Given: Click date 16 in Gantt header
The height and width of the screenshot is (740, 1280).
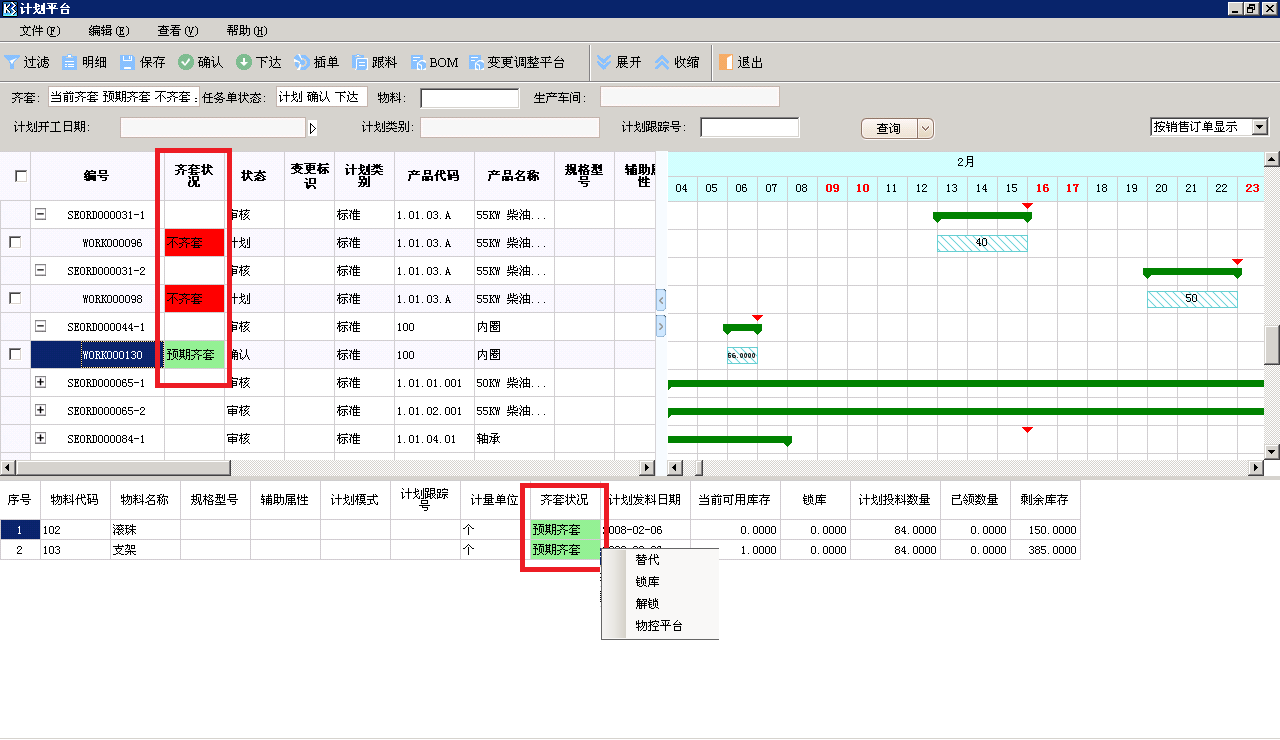Looking at the screenshot, I should point(1042,188).
